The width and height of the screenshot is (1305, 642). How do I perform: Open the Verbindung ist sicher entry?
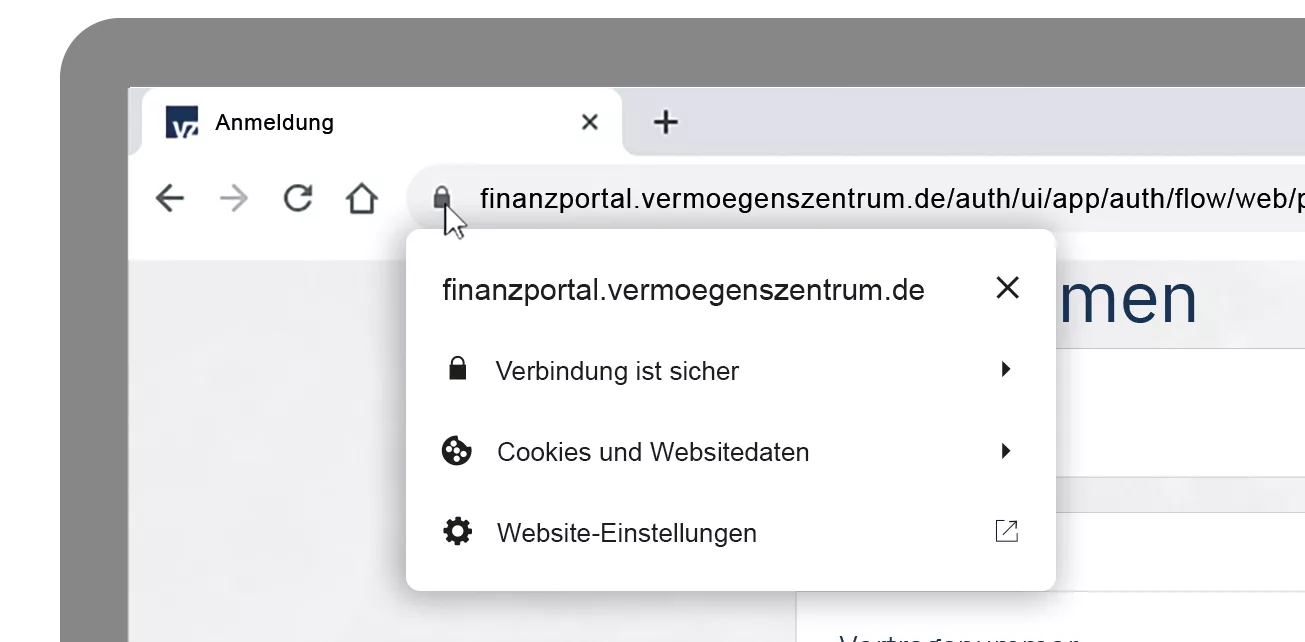[731, 371]
